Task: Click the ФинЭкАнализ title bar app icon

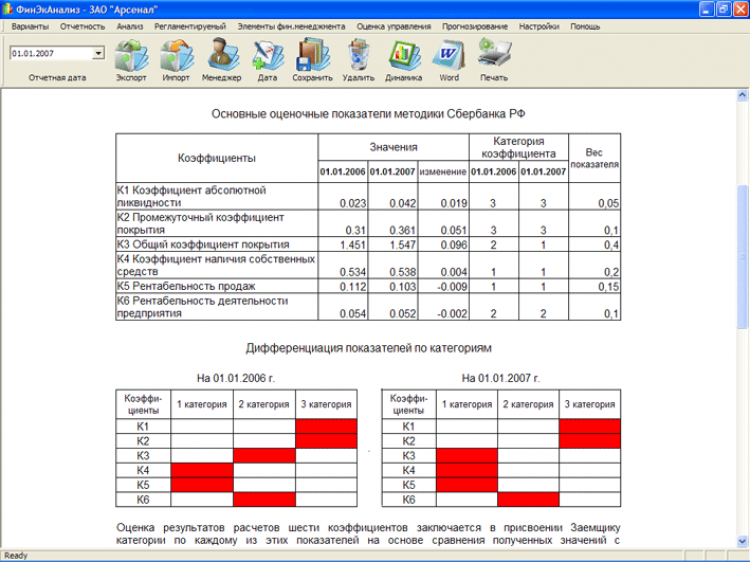Action: [7, 9]
